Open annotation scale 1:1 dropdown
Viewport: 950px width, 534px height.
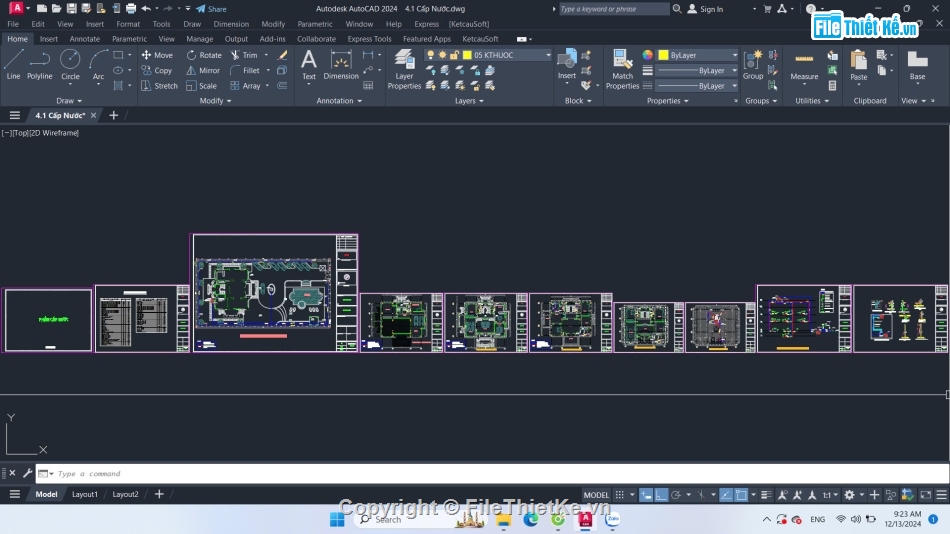(830, 495)
